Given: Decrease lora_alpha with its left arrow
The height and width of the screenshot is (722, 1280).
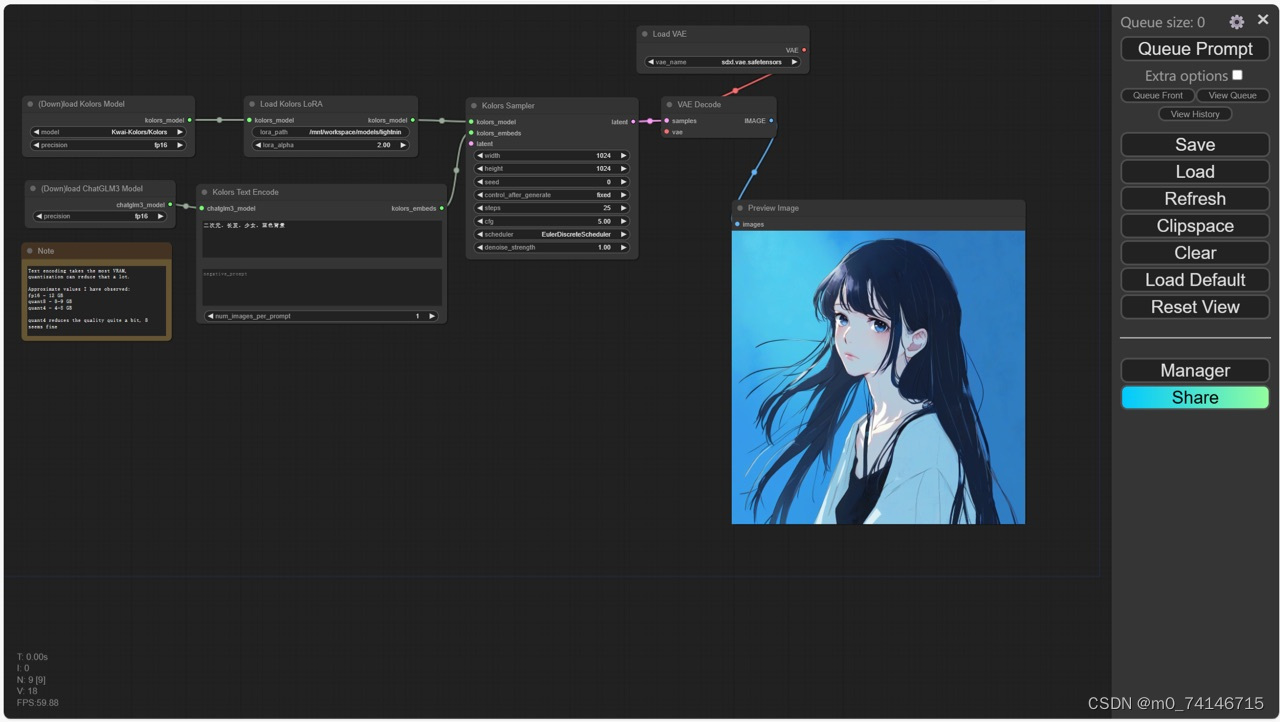Looking at the screenshot, I should [258, 145].
